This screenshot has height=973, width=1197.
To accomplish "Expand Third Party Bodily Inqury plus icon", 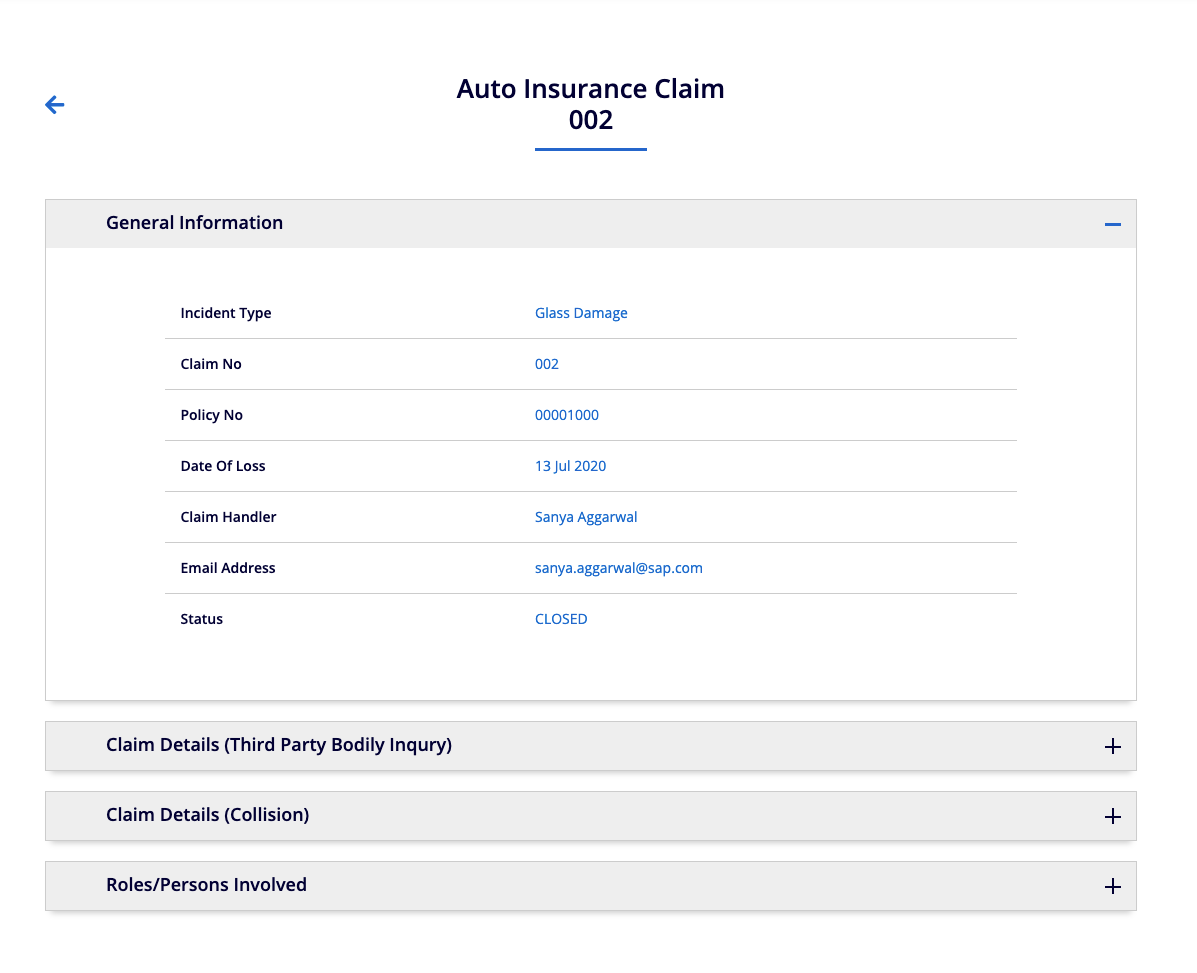I will coord(1112,746).
